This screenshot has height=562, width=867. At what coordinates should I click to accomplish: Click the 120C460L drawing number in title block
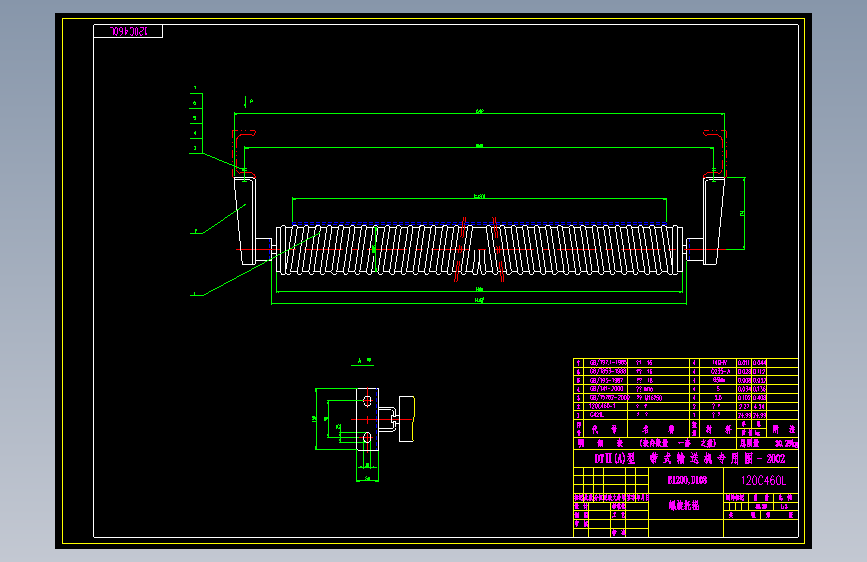point(763,481)
